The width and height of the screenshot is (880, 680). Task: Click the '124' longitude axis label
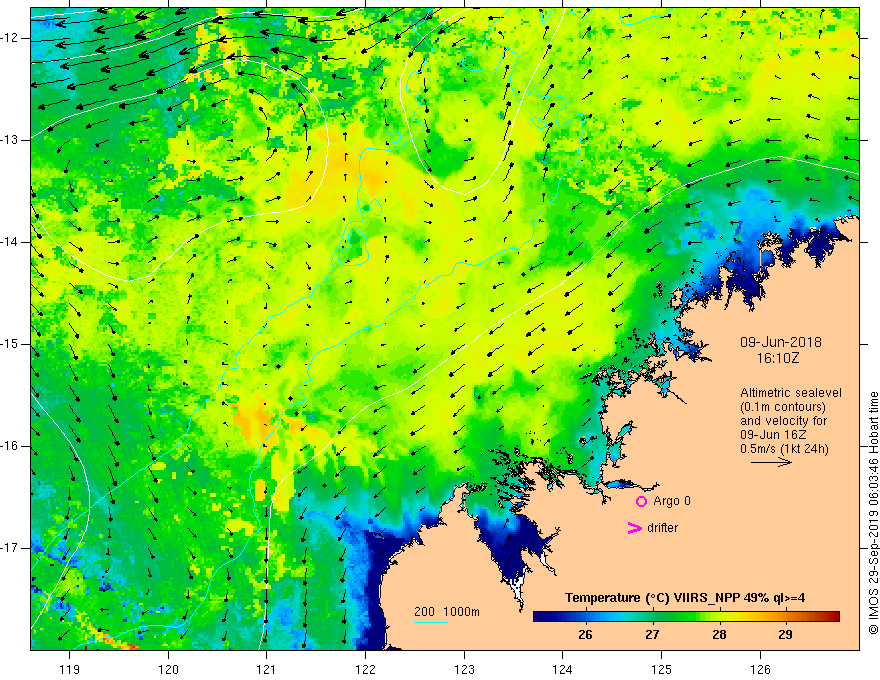point(563,670)
